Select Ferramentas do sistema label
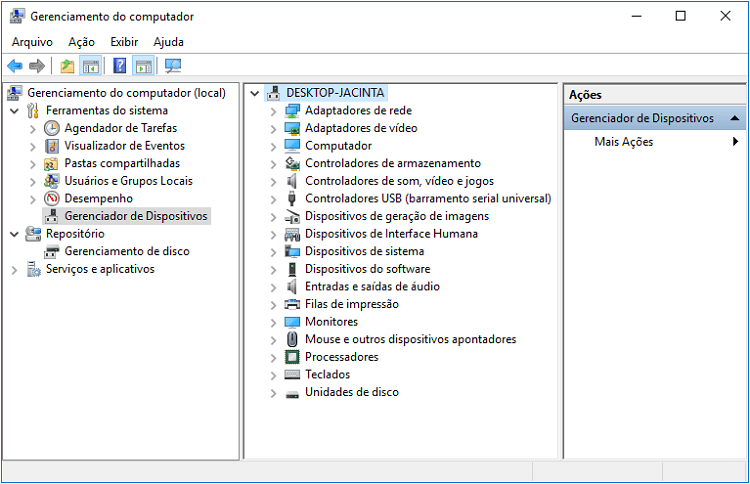Viewport: 750px width, 484px height. 107,110
